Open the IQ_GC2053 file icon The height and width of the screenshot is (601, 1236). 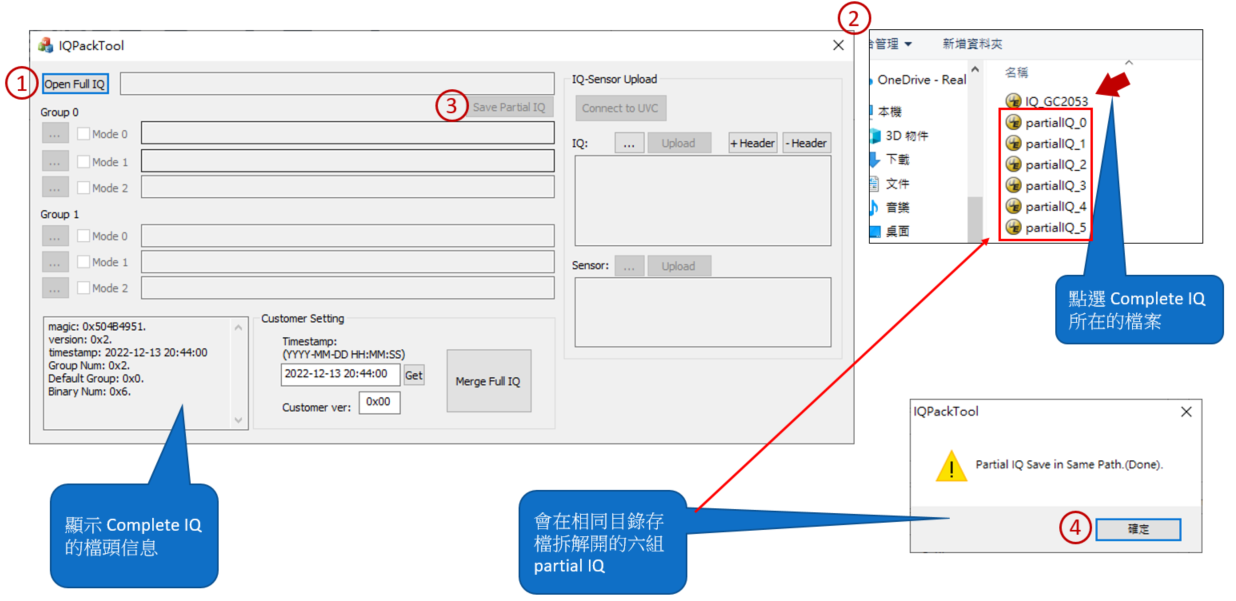(1013, 101)
